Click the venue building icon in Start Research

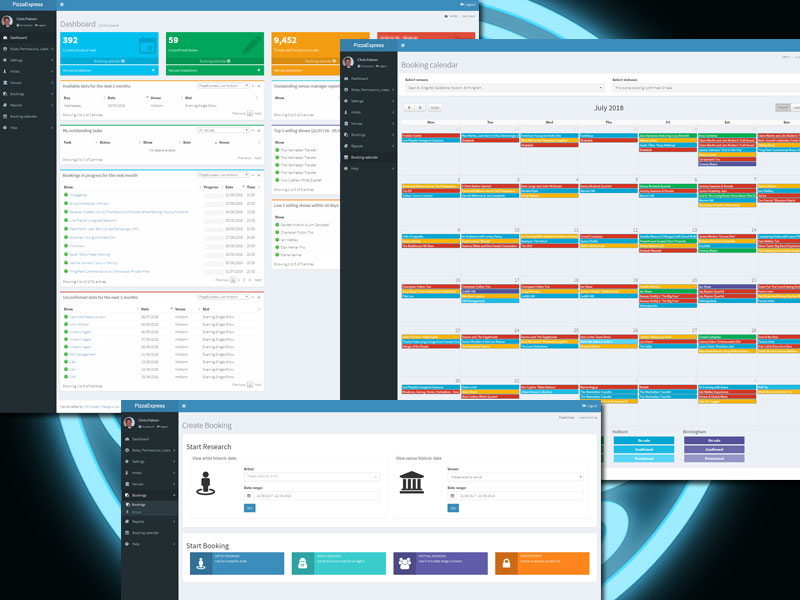[x=412, y=483]
